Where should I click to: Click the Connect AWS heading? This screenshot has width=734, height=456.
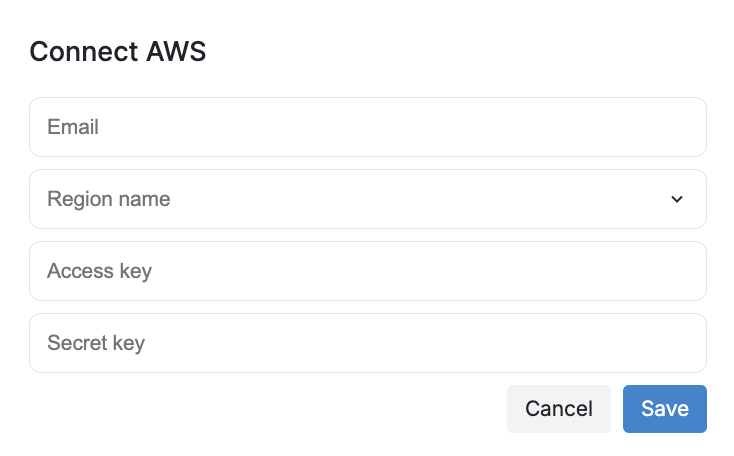click(x=118, y=52)
